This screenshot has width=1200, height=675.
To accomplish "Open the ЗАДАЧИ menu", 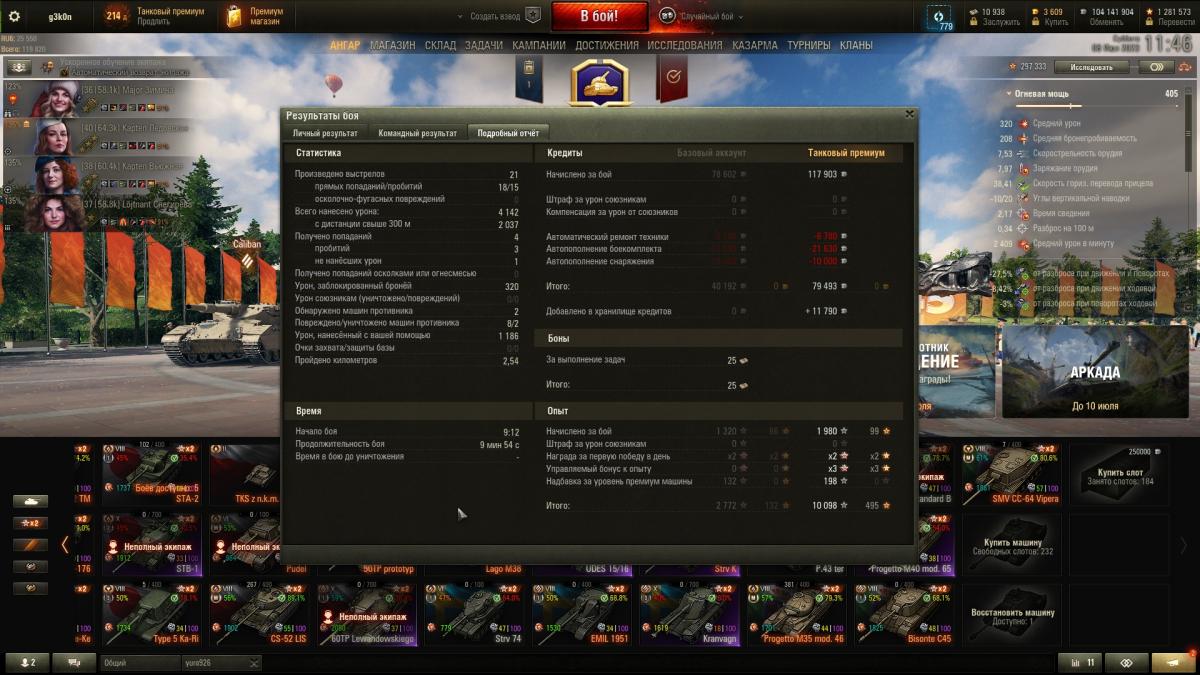I will (x=484, y=45).
